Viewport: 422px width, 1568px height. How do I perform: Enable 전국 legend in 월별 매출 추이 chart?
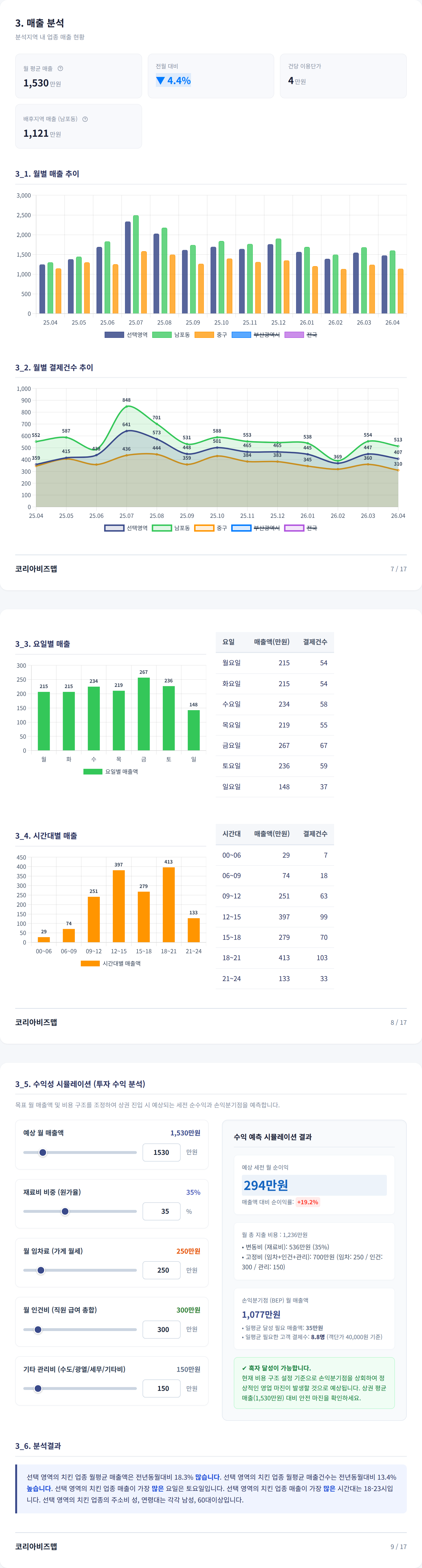301,335
